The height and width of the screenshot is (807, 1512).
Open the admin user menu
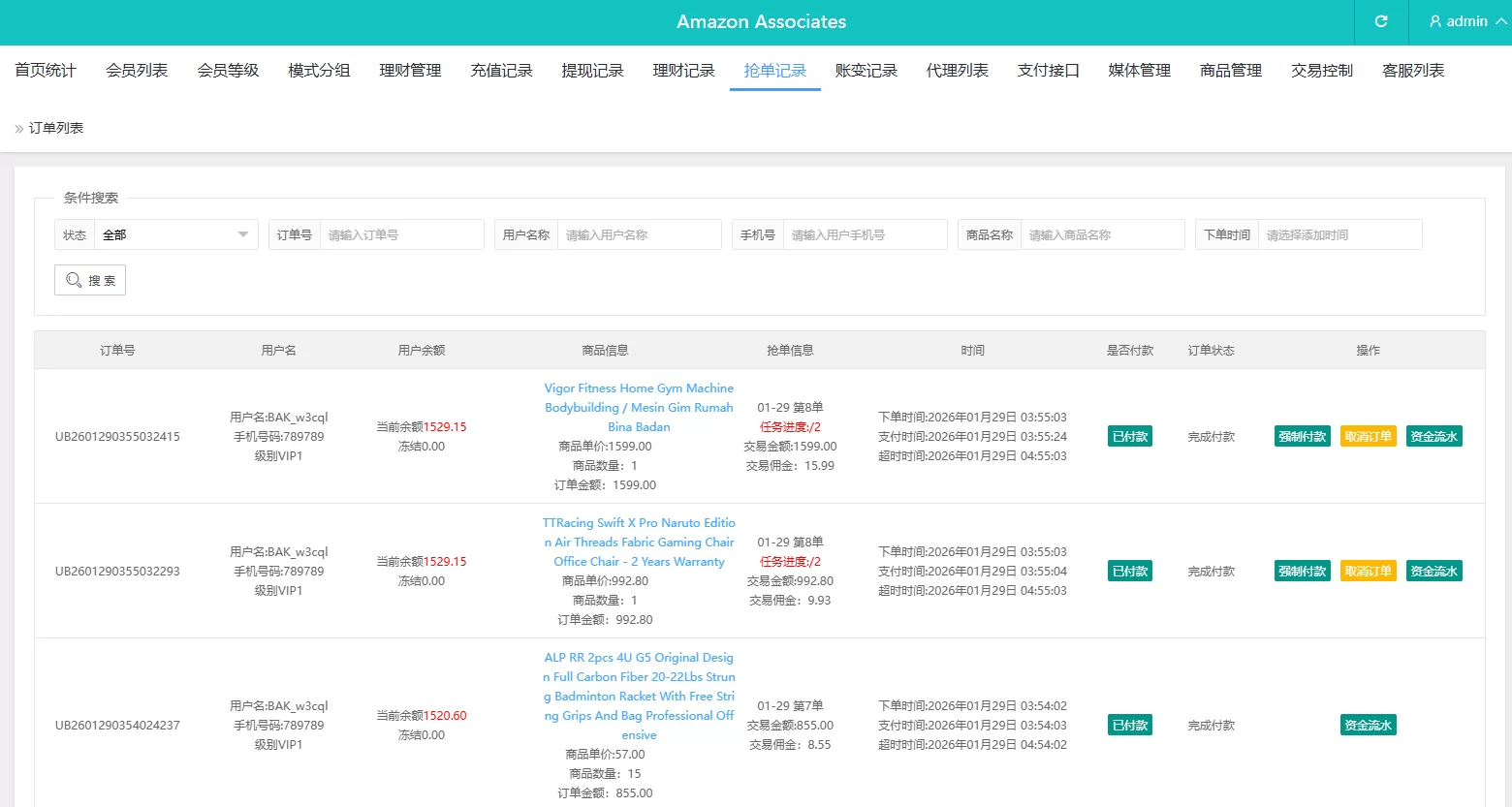(1465, 21)
